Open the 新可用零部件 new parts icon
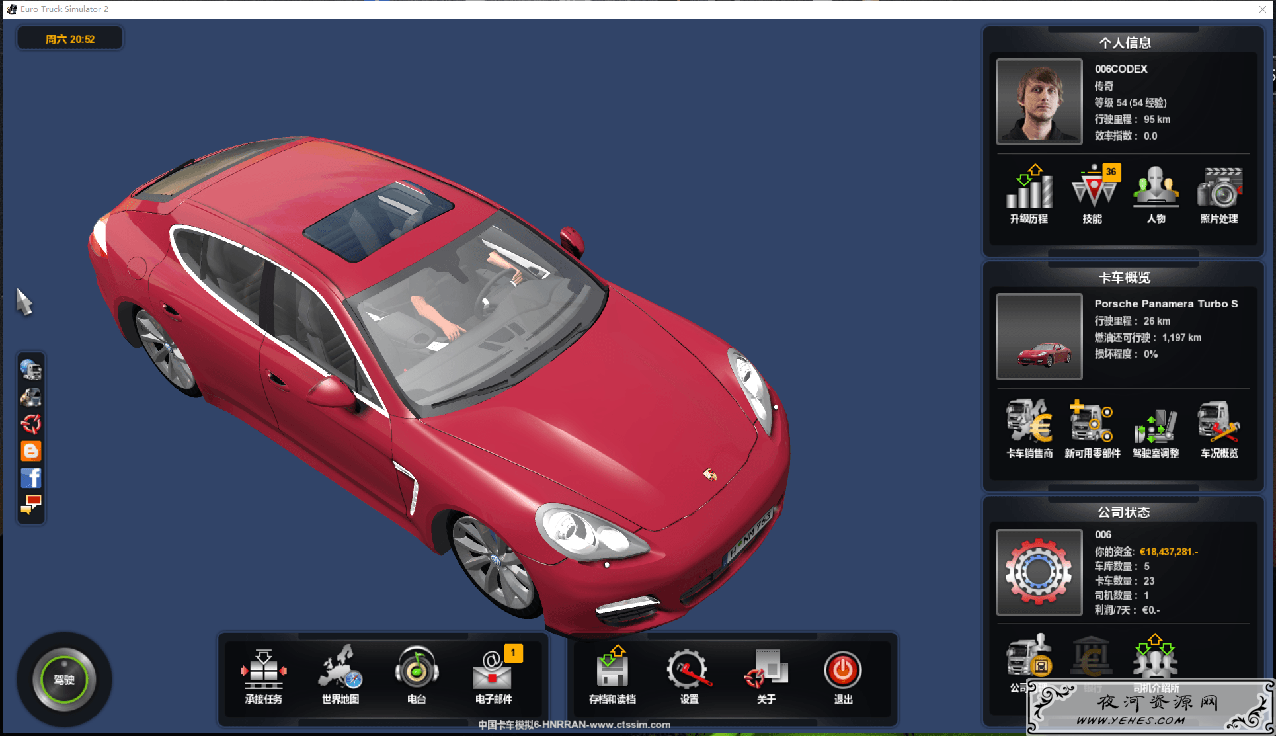This screenshot has height=736, width=1276. (1091, 421)
